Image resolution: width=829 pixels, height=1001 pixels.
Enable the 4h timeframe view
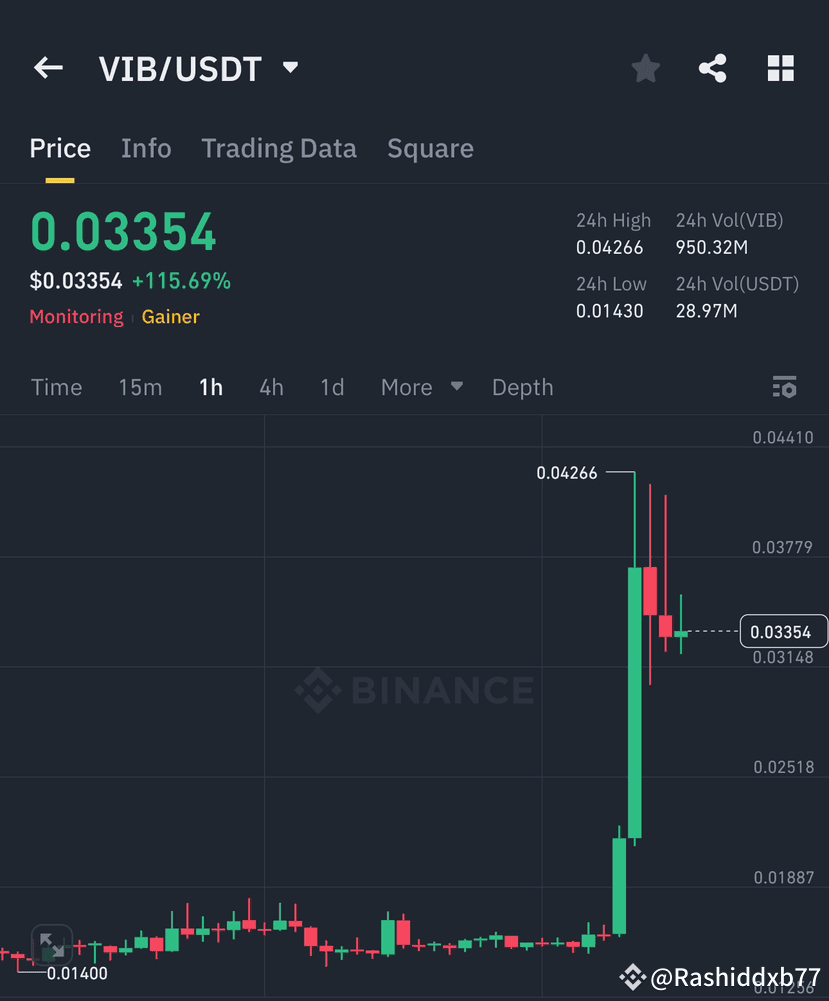271,387
